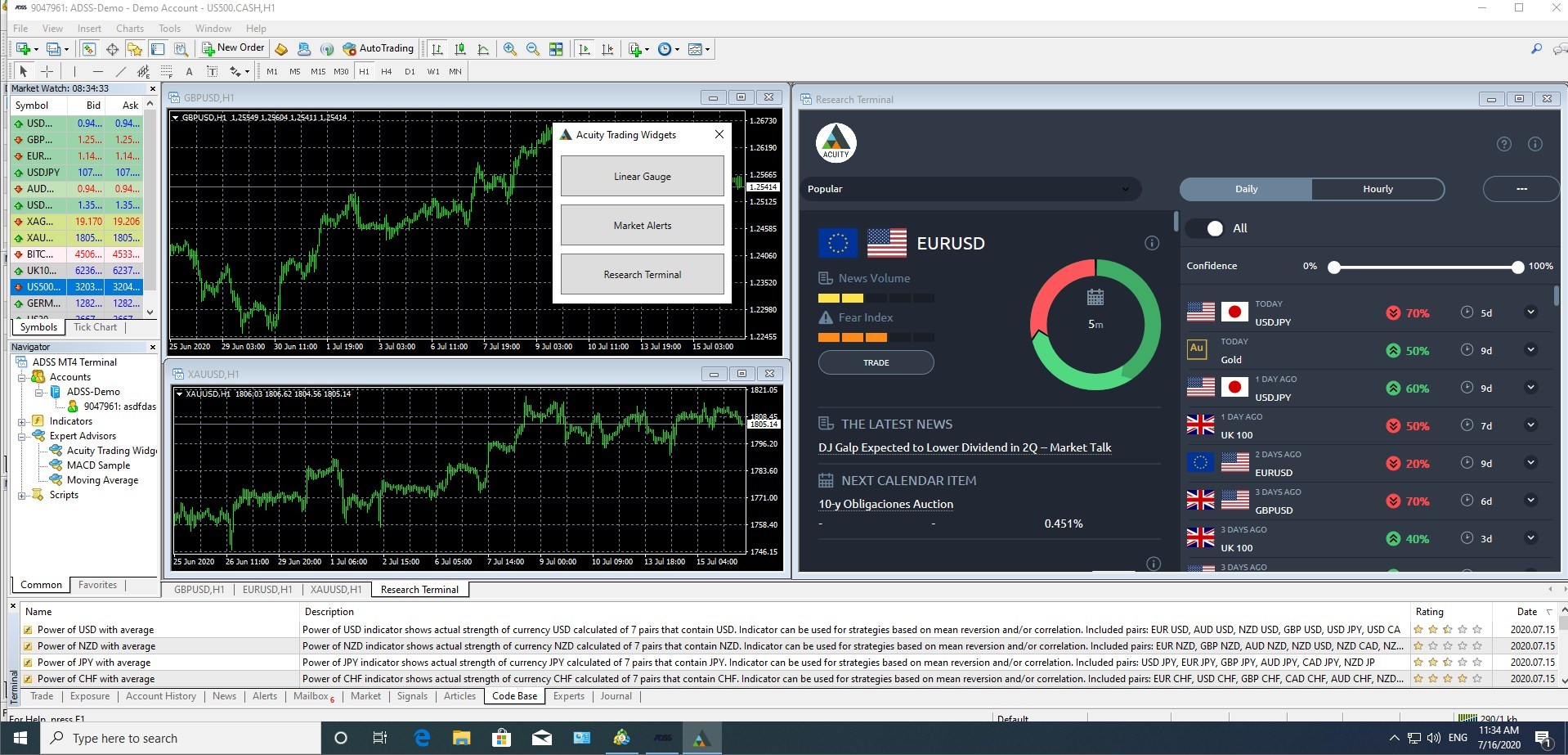
Task: Open the Insert menu
Action: pyautogui.click(x=89, y=28)
